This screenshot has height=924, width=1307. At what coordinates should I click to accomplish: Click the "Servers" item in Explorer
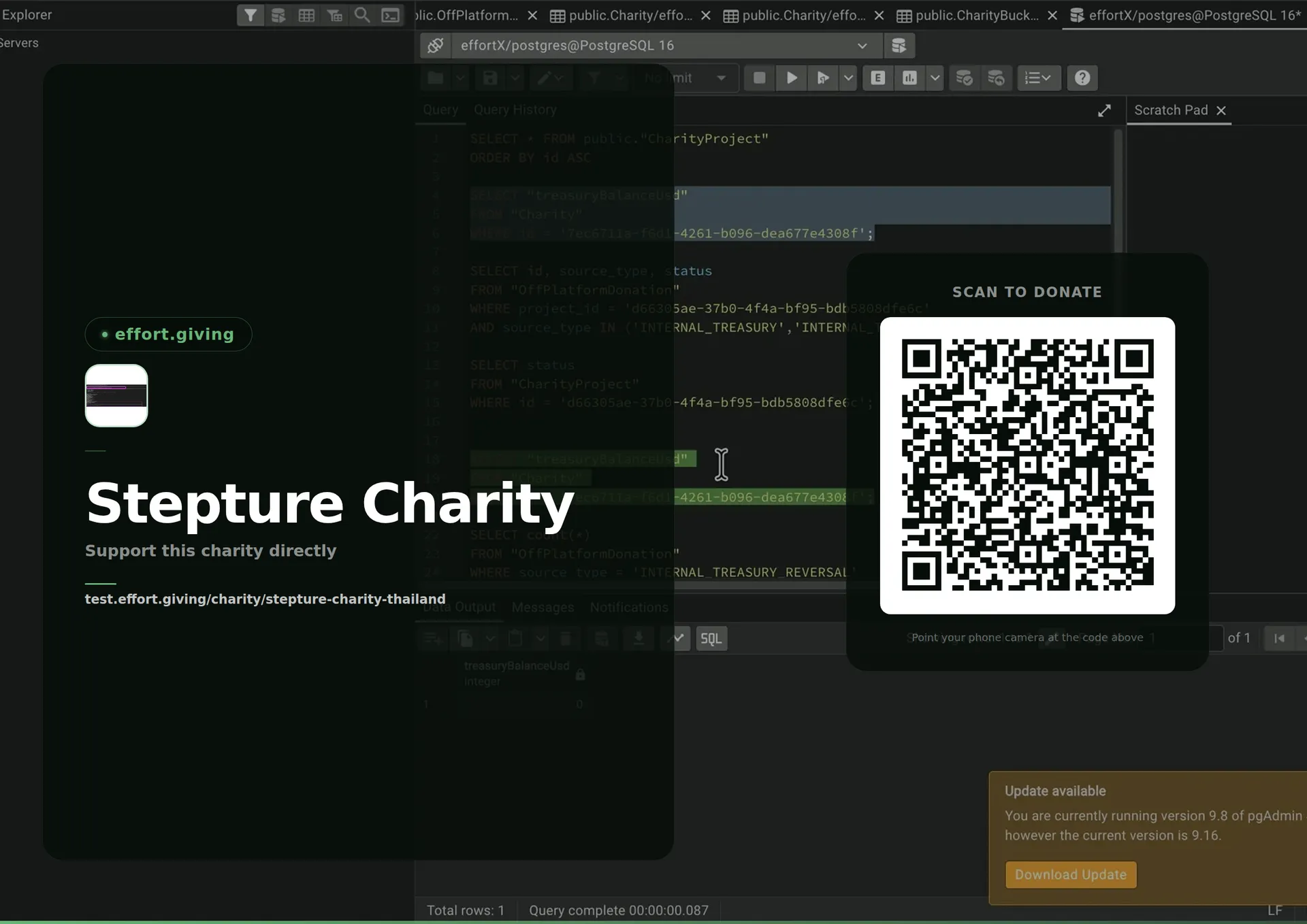click(x=19, y=43)
